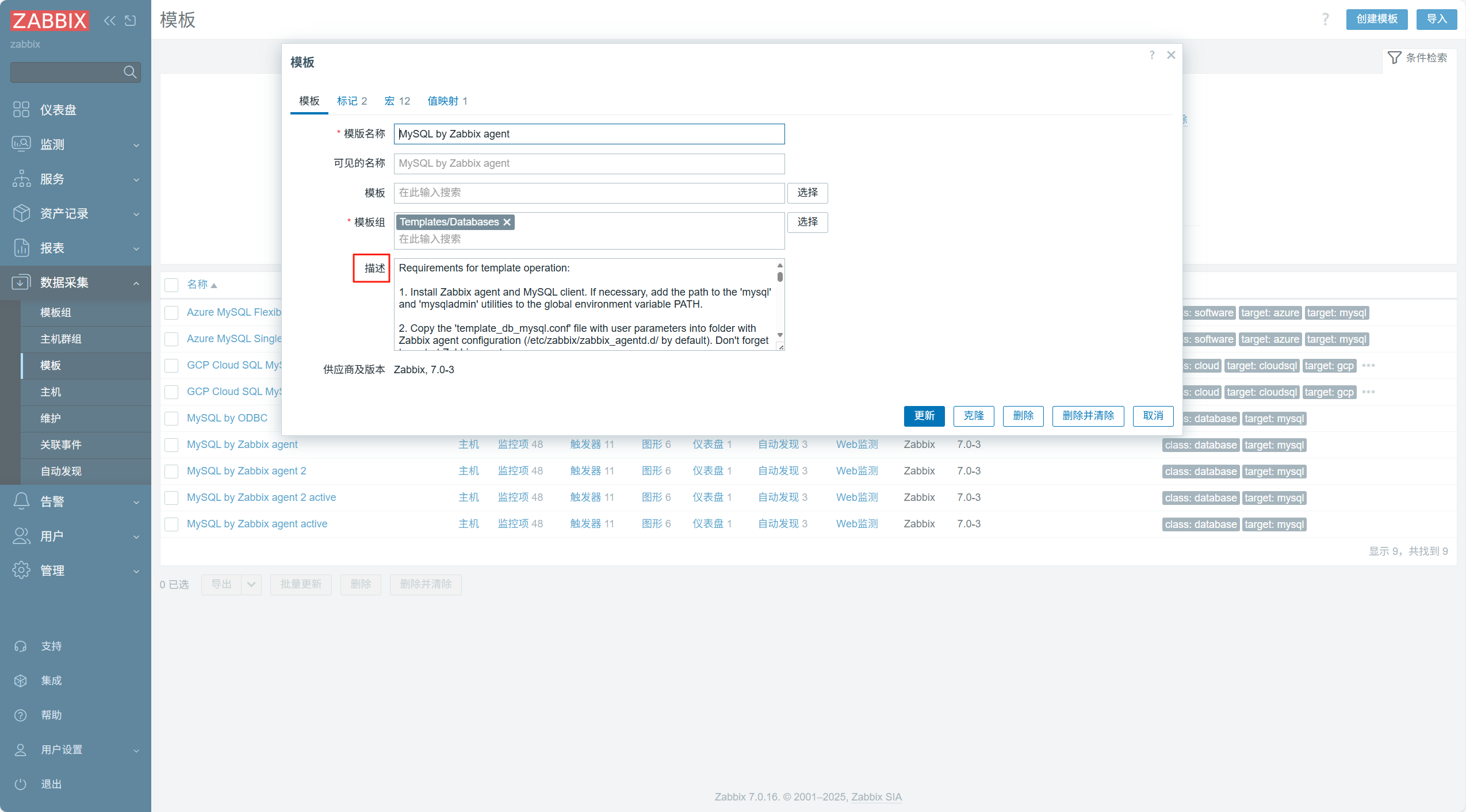Check the MySQL by ODBC checkbox

(x=171, y=419)
